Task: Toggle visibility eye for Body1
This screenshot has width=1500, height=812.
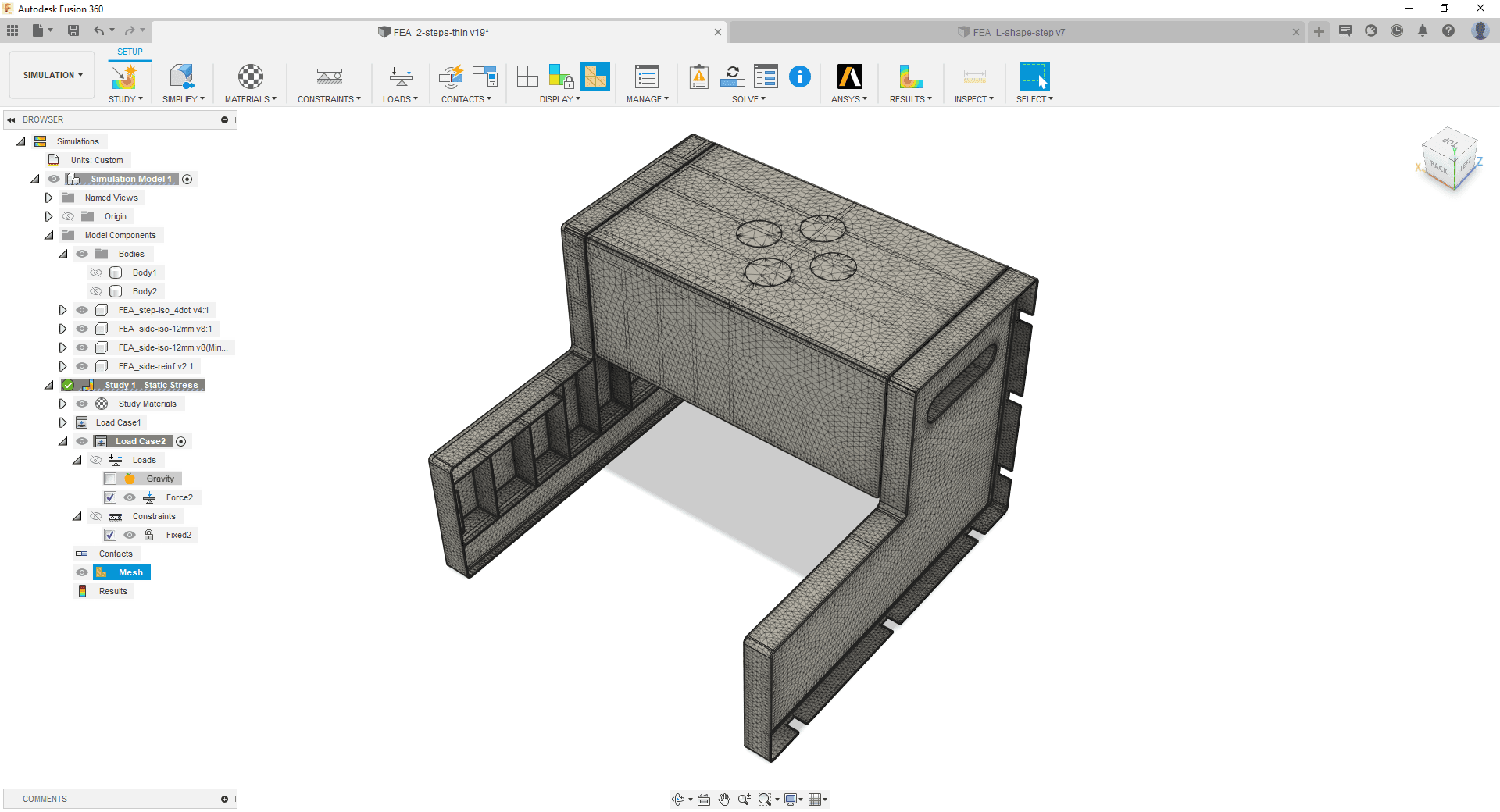Action: click(96, 272)
